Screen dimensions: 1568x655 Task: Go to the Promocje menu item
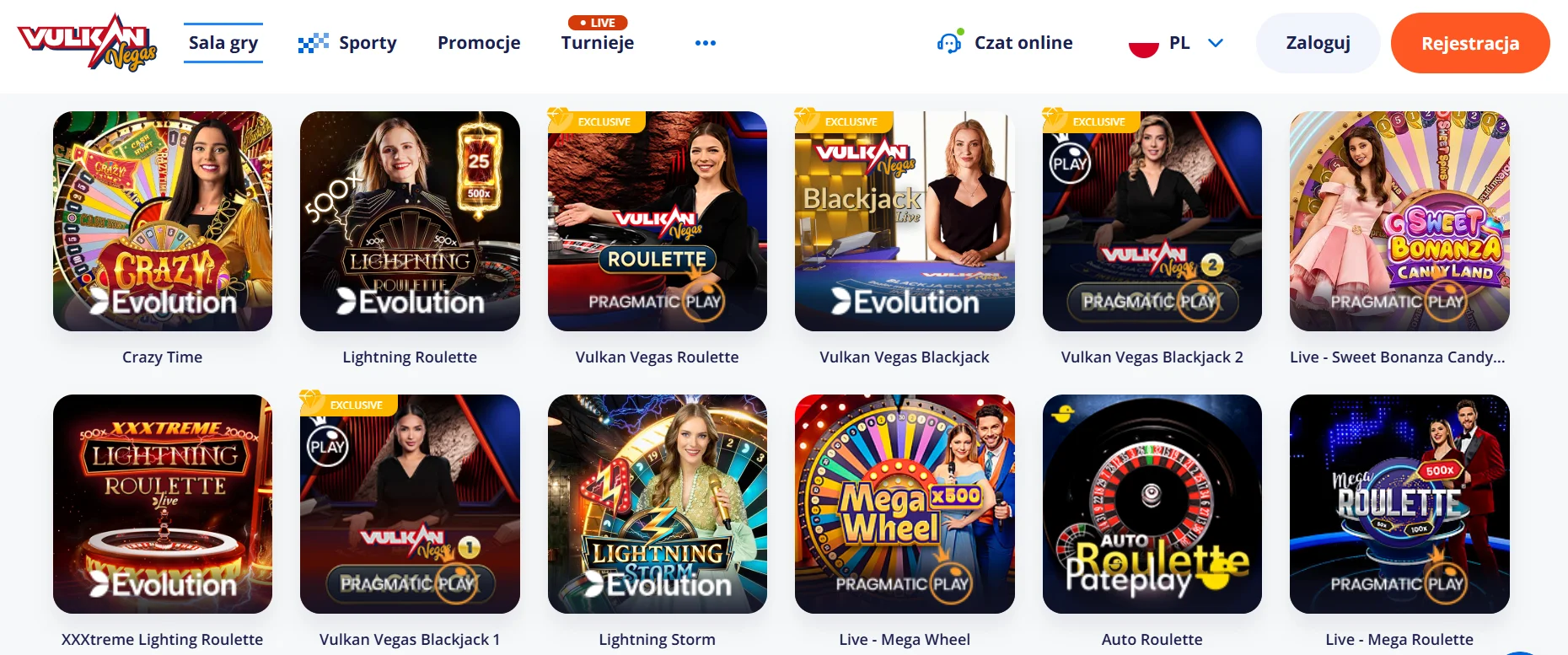click(479, 43)
